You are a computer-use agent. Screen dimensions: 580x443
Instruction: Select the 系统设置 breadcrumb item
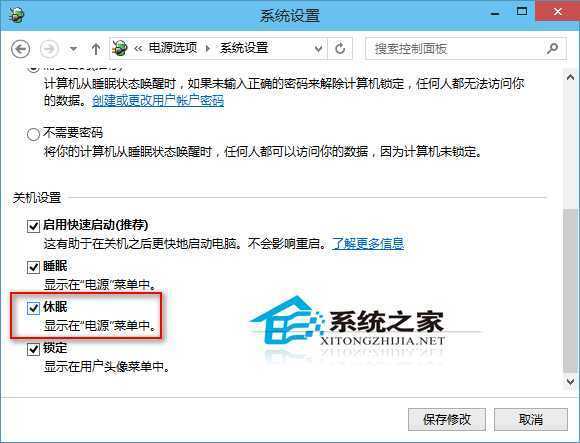[x=244, y=48]
